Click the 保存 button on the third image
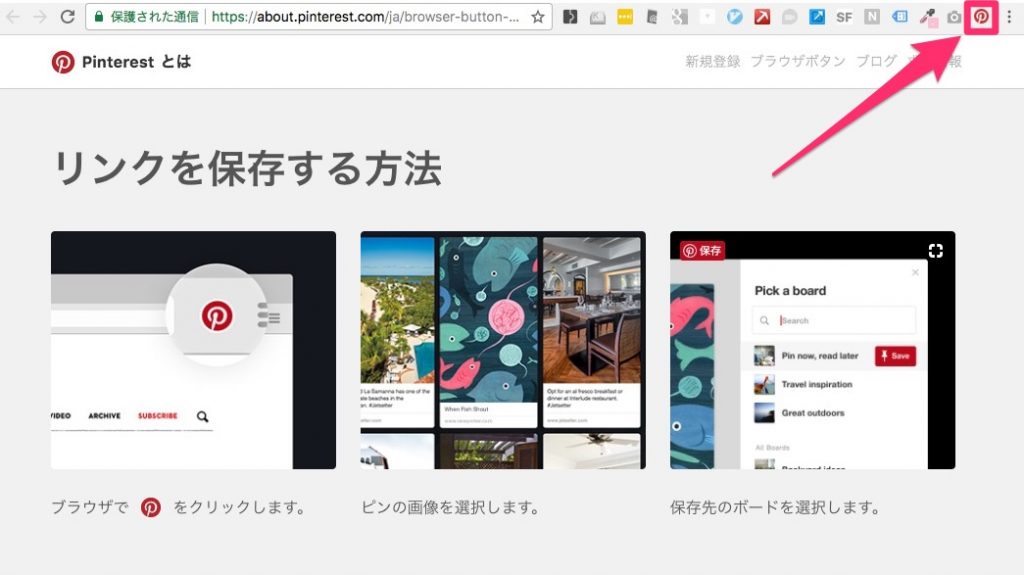The width and height of the screenshot is (1024, 575). point(702,250)
